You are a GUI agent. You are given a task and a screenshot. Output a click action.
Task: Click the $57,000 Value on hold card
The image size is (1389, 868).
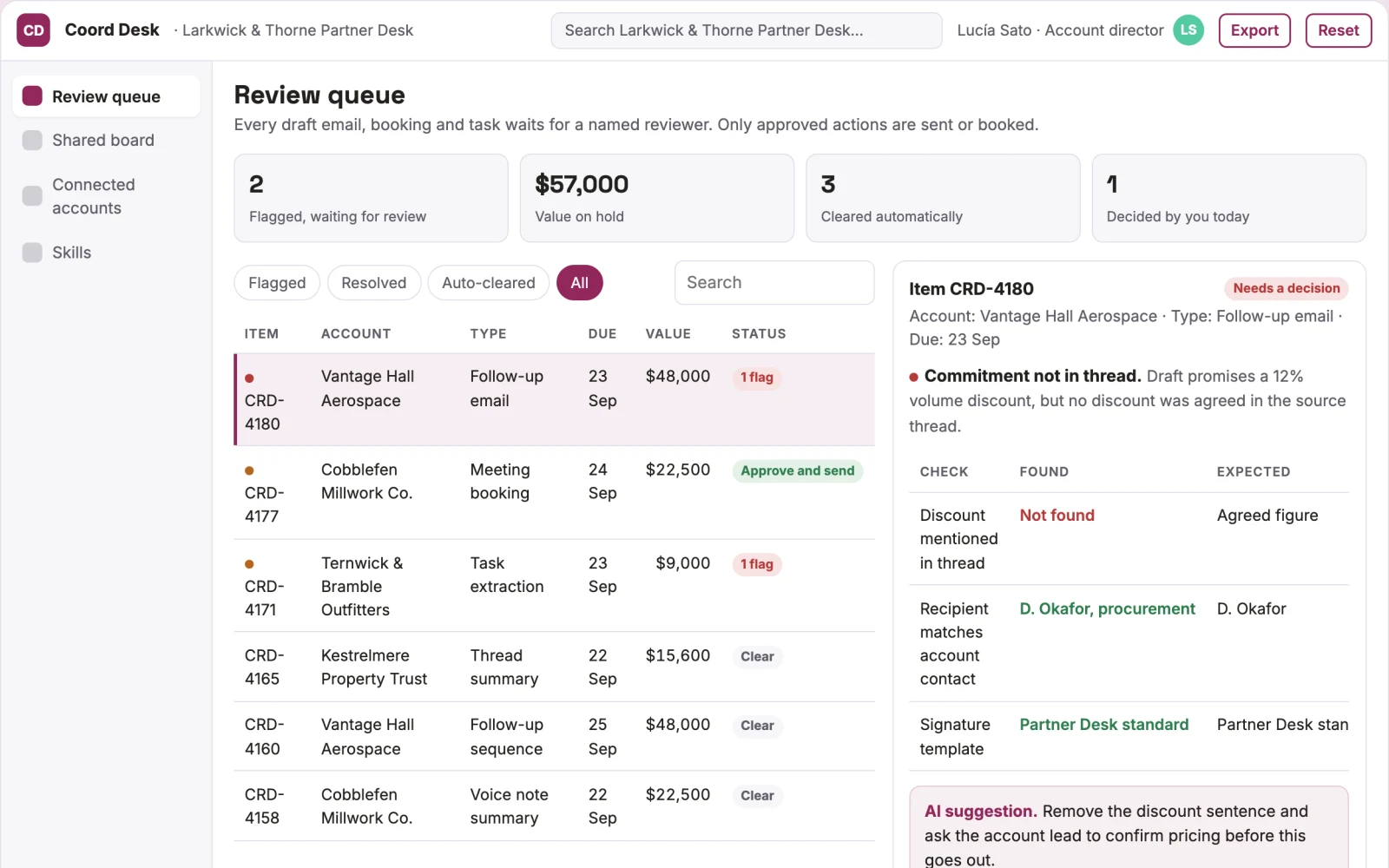(657, 198)
